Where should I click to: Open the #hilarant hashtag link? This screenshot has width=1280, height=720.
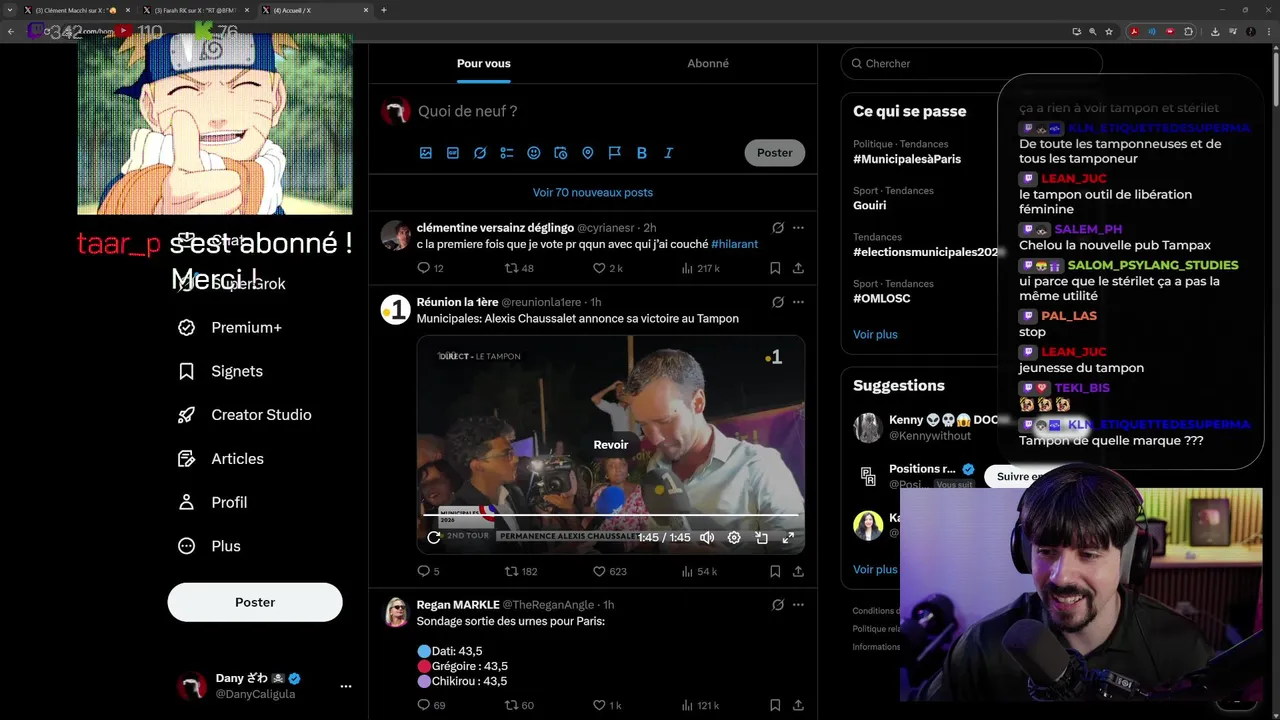(734, 244)
